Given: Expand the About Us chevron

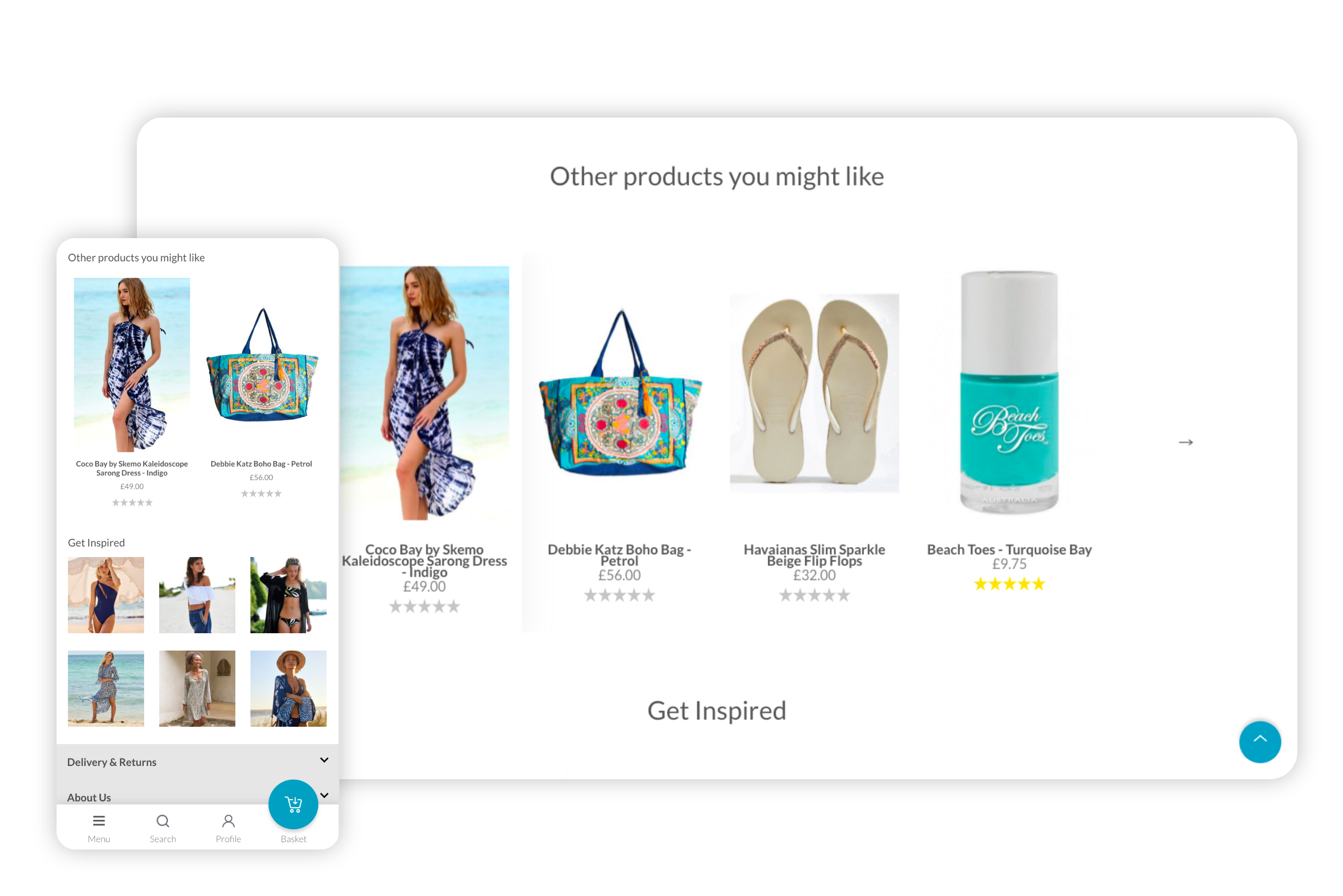Looking at the screenshot, I should pyautogui.click(x=324, y=795).
